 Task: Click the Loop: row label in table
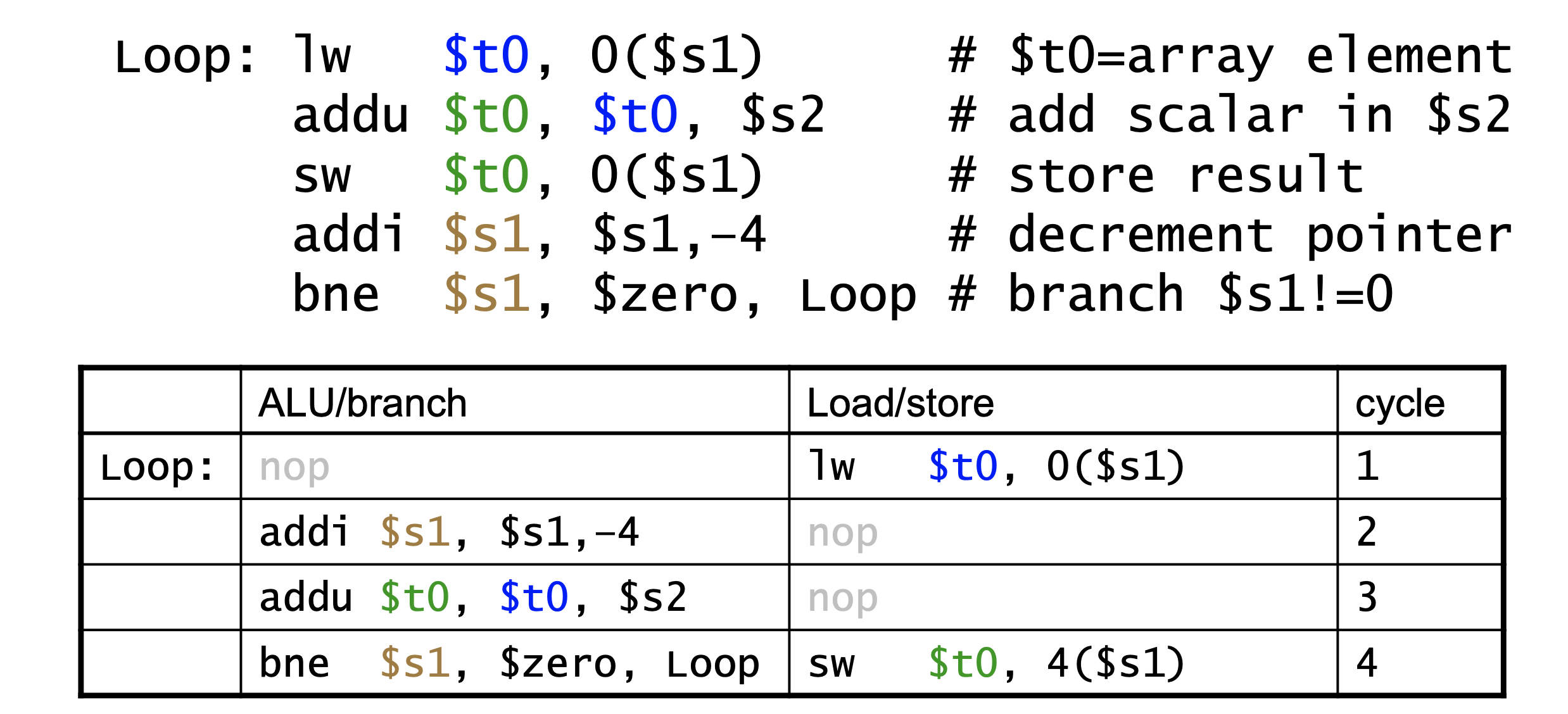pyautogui.click(x=157, y=467)
